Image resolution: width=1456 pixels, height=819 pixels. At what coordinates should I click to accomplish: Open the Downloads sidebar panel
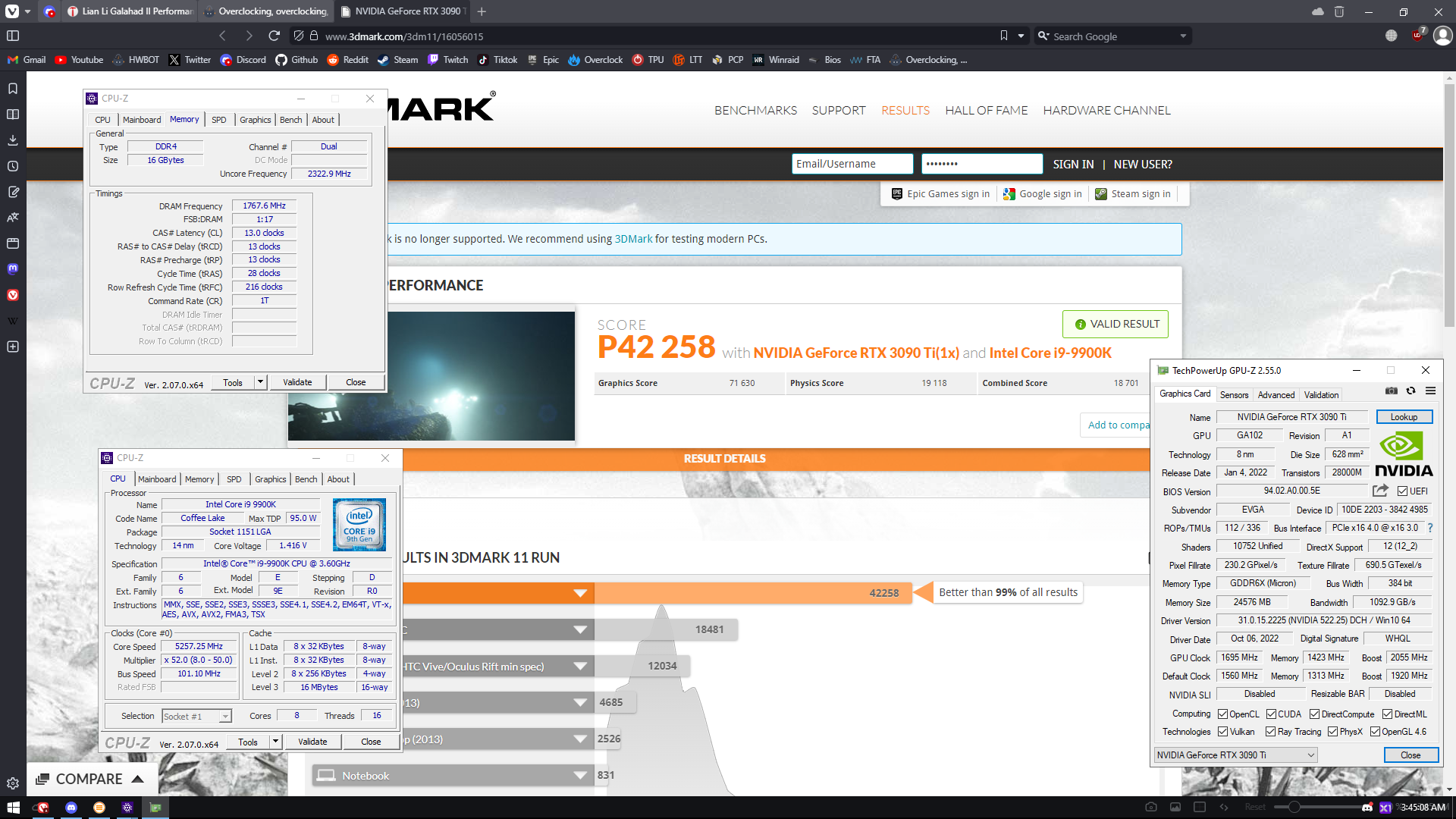13,140
